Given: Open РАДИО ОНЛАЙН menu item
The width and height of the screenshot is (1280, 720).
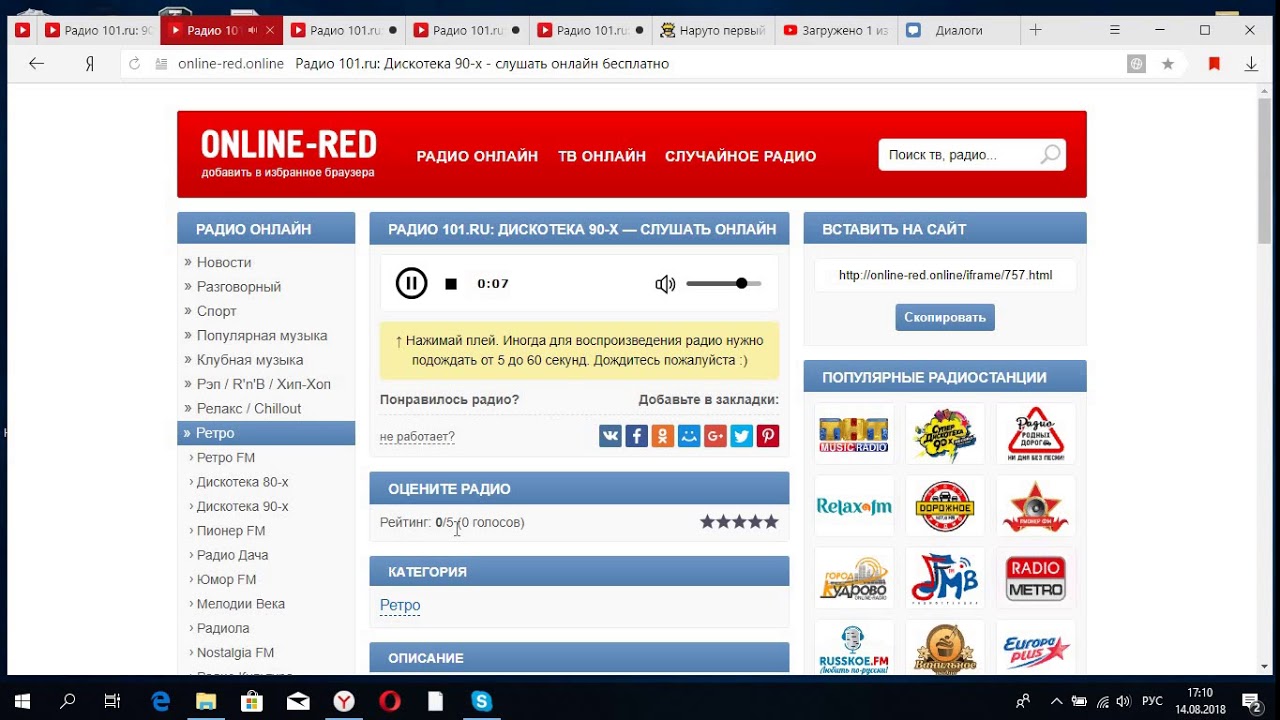Looking at the screenshot, I should pos(477,156).
